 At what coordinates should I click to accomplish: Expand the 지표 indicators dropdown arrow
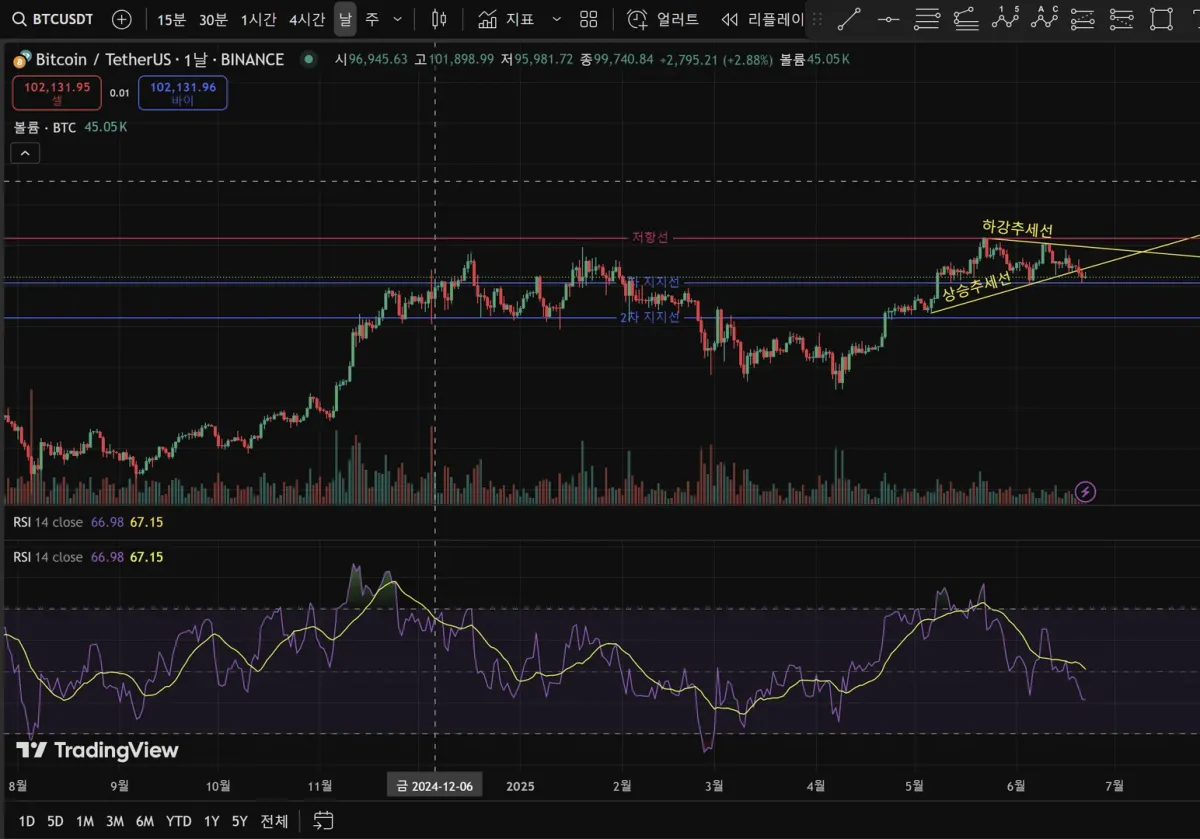tap(557, 19)
